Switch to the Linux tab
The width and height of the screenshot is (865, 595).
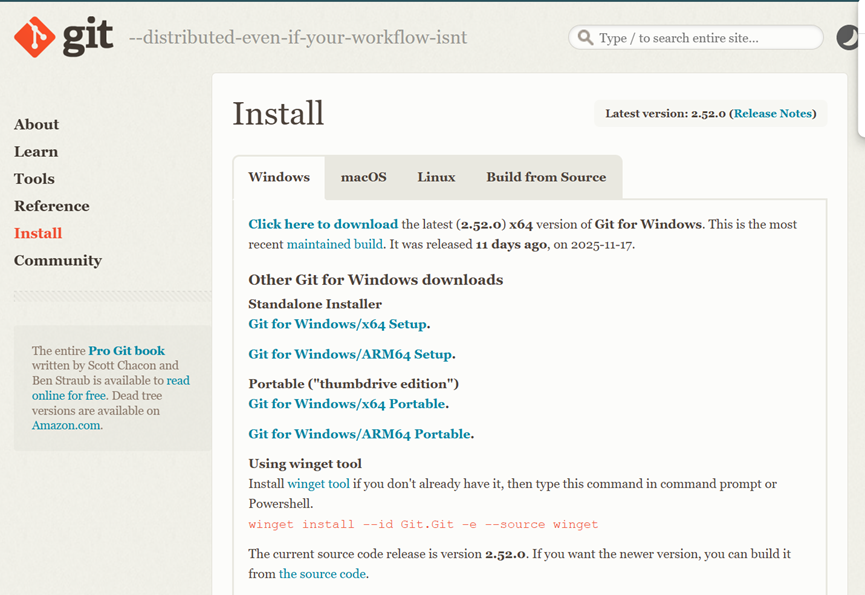436,177
